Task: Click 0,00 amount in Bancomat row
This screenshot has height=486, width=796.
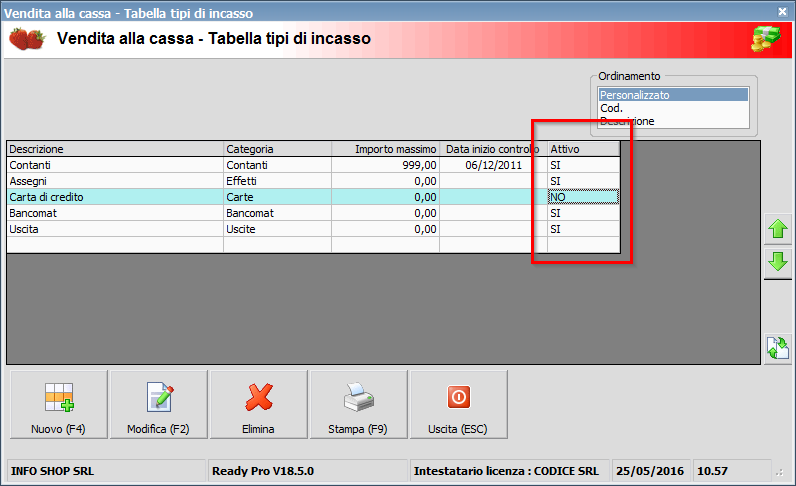Action: pos(386,213)
